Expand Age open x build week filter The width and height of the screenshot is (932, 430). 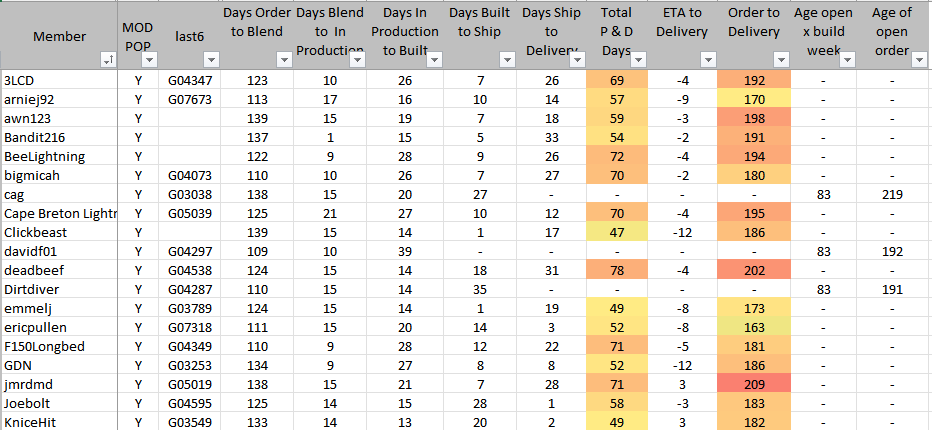pos(846,60)
